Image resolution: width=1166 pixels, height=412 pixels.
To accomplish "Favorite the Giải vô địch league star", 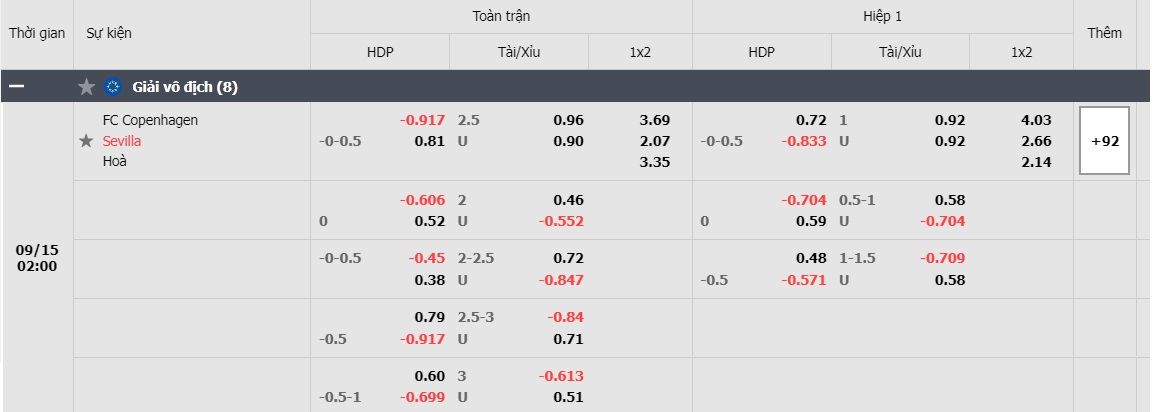I will (x=87, y=87).
